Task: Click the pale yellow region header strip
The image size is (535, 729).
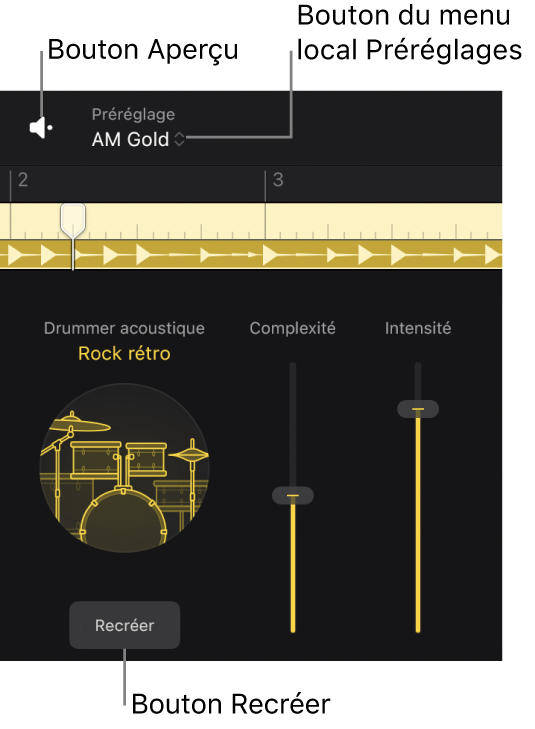Action: coord(251,221)
